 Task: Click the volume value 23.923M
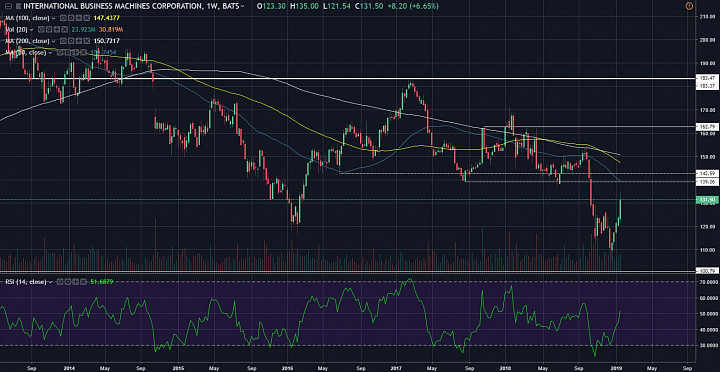[x=84, y=29]
